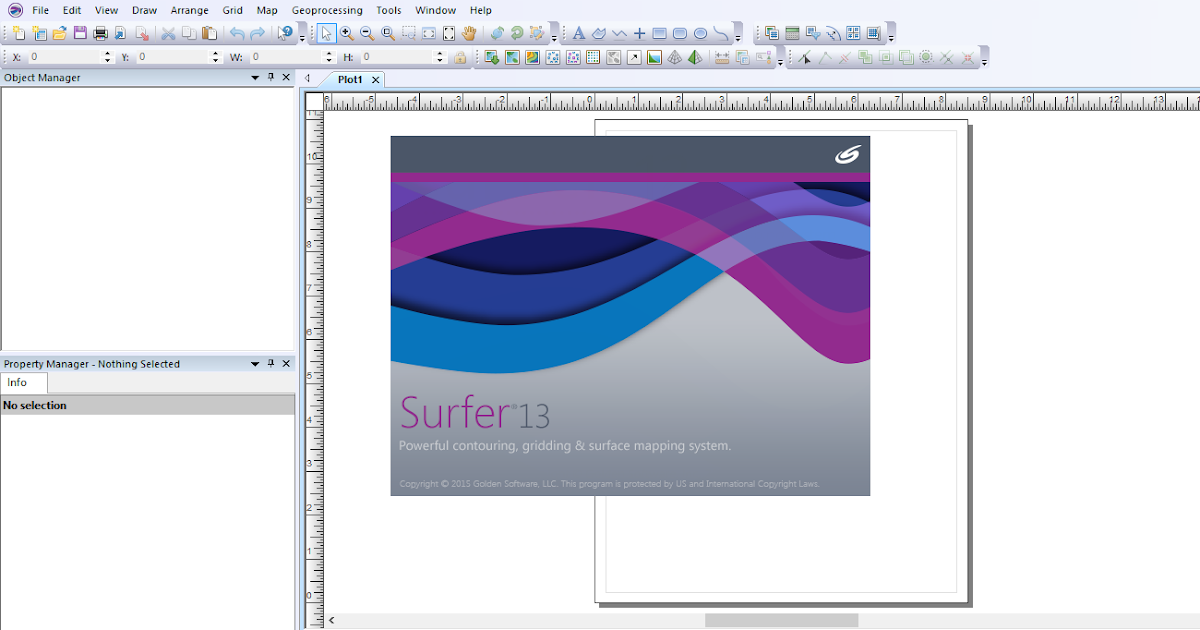Undo the last action
The image size is (1200, 630).
pos(237,33)
